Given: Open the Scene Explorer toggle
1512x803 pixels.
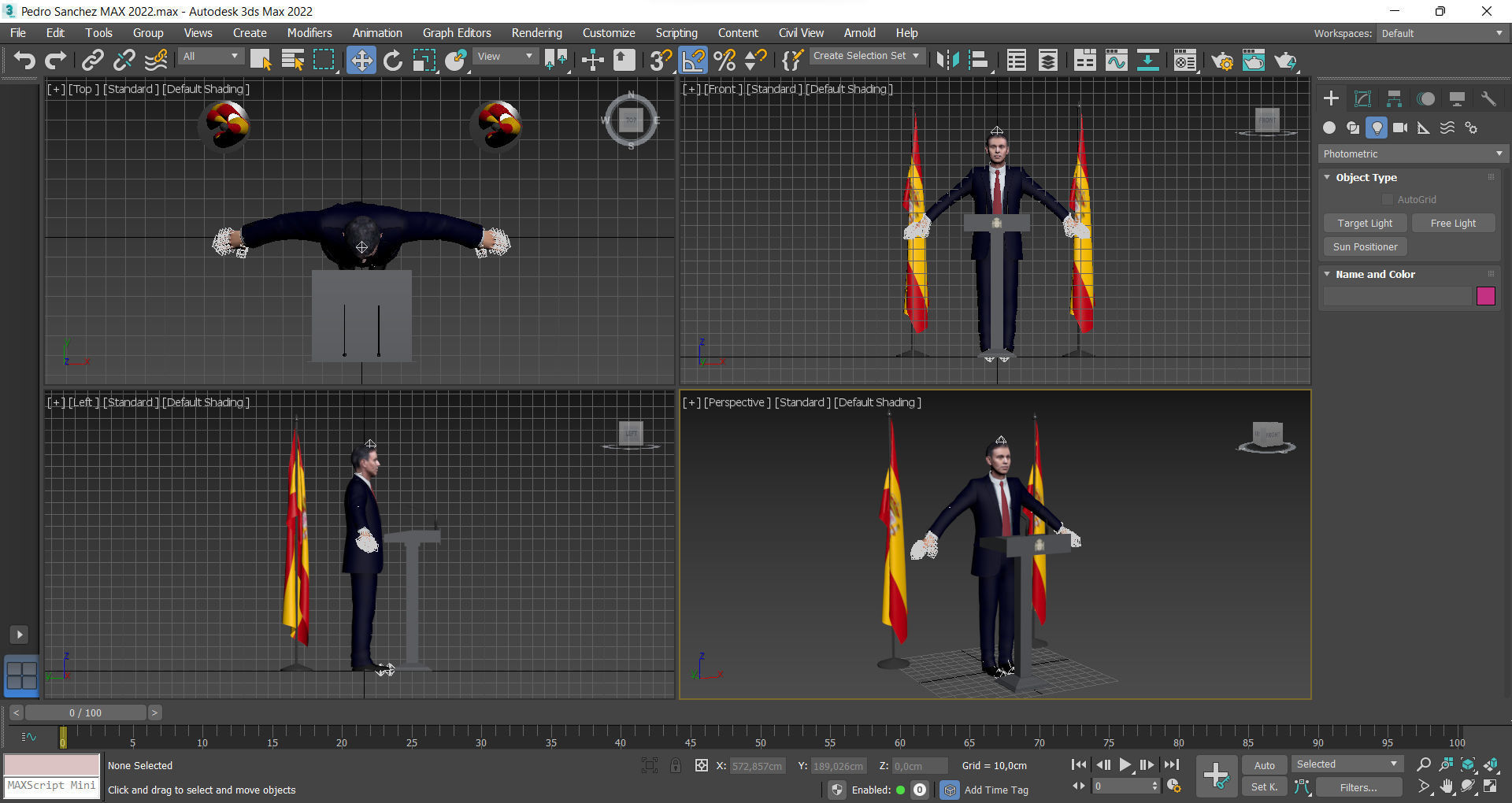Looking at the screenshot, I should (1016, 60).
